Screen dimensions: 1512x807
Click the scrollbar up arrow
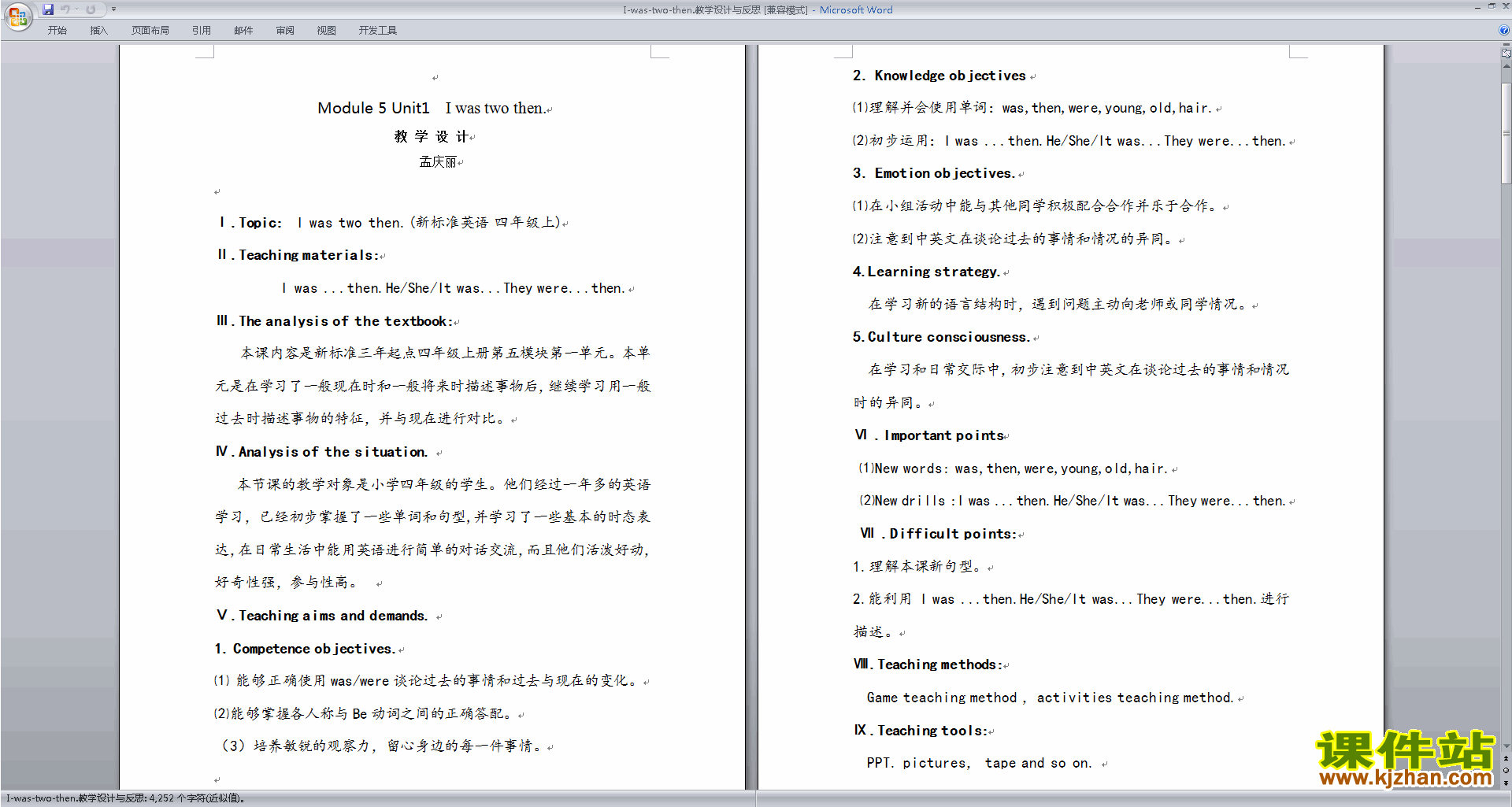pos(1506,67)
